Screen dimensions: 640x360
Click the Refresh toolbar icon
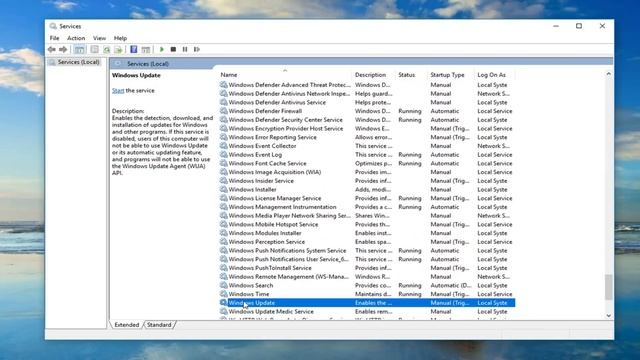[107, 49]
